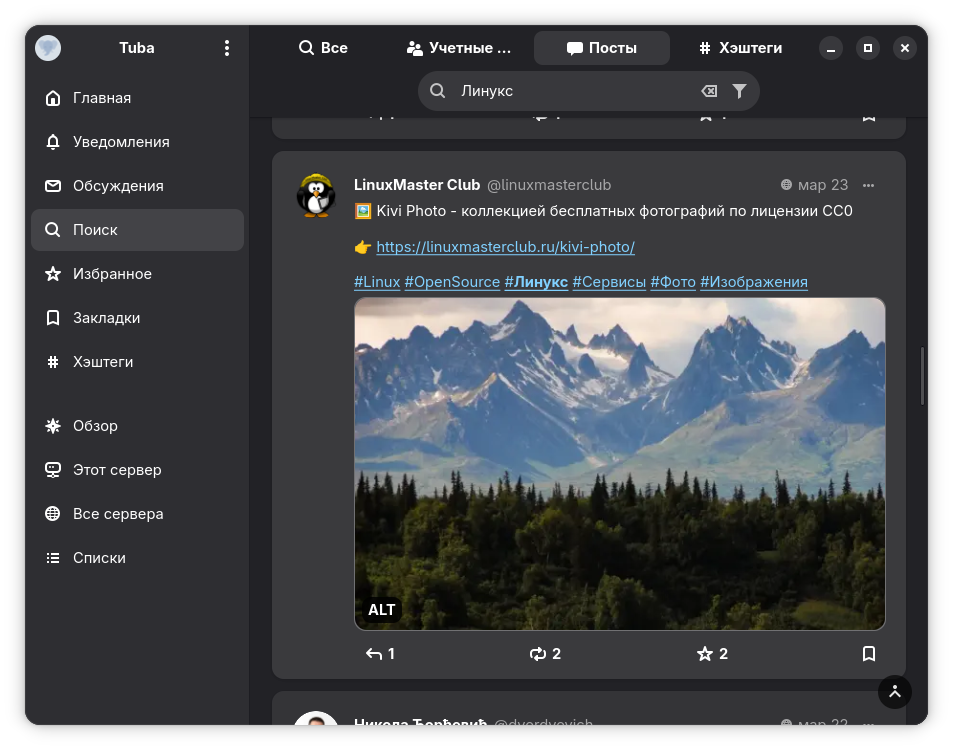Image resolution: width=953 pixels, height=750 pixels.
Task: Open Уведомления notifications
Action: click(x=137, y=142)
